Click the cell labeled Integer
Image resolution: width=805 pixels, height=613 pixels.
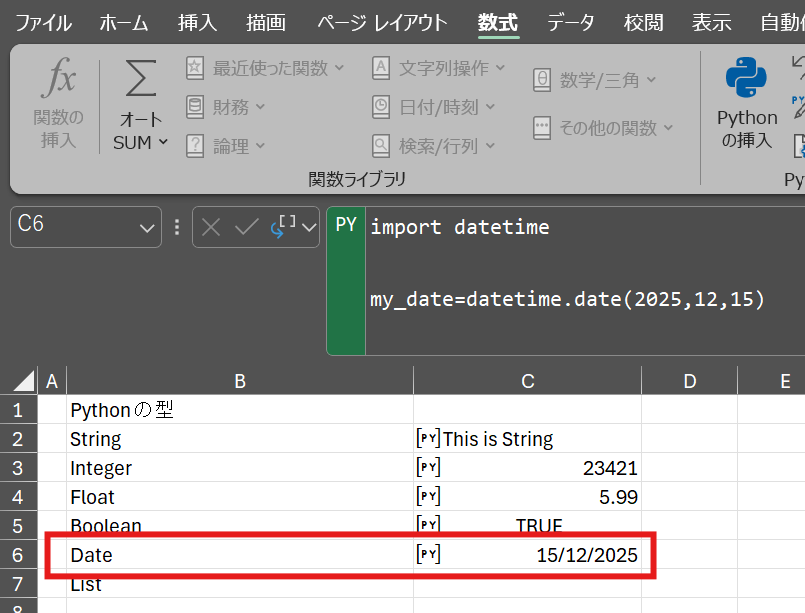click(x=240, y=468)
